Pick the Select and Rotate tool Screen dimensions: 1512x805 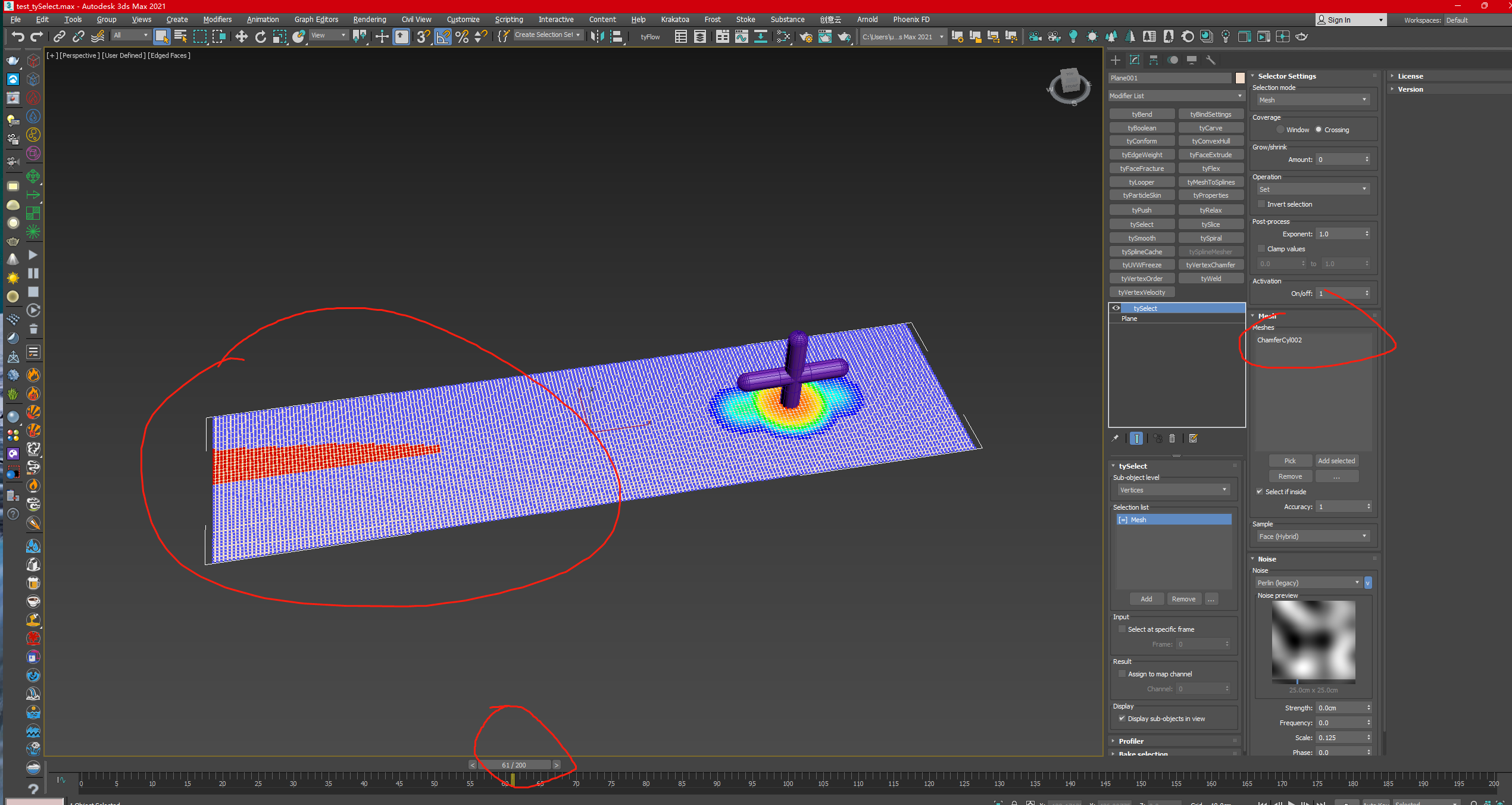pos(260,37)
